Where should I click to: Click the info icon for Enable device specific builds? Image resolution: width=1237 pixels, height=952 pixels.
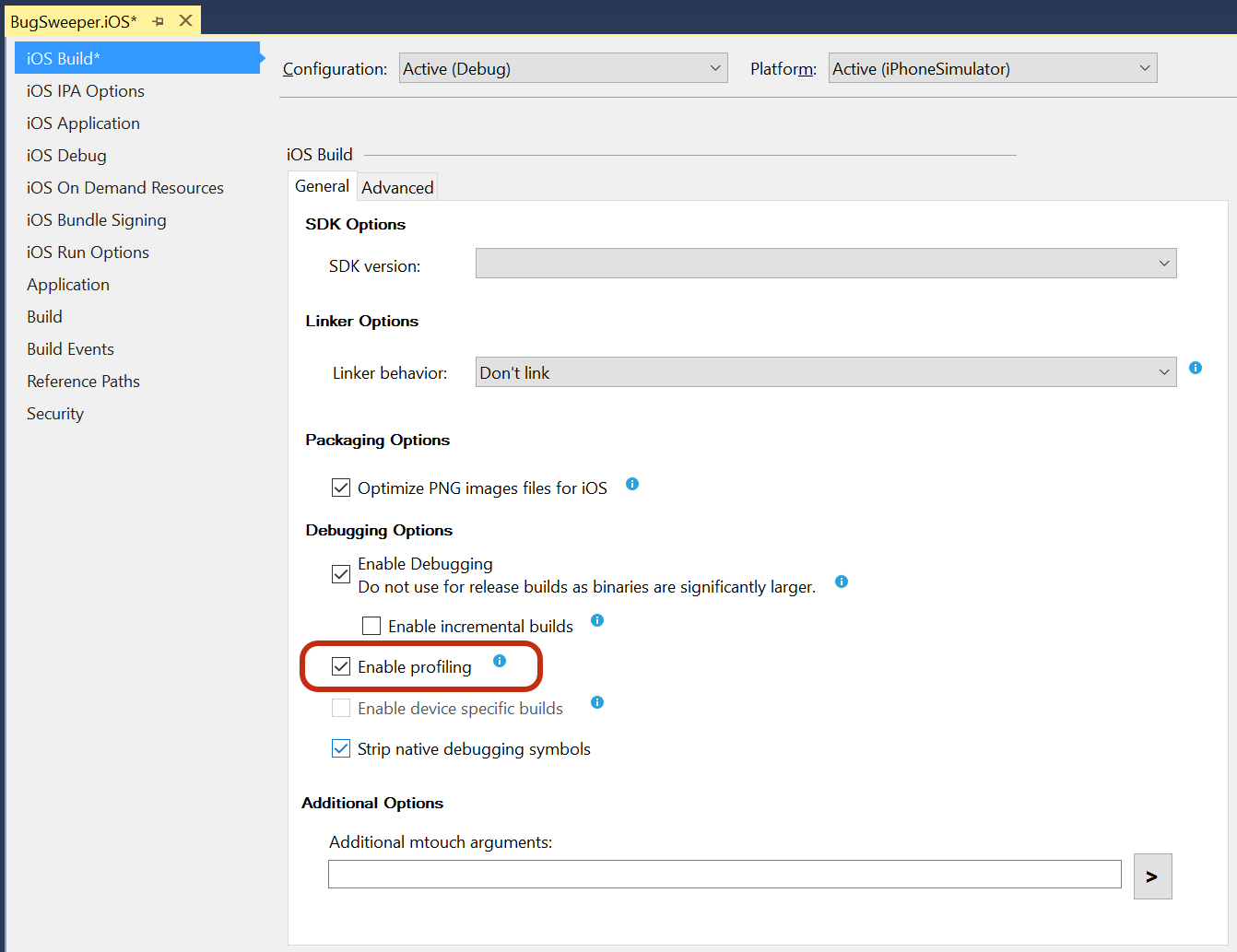coord(596,702)
